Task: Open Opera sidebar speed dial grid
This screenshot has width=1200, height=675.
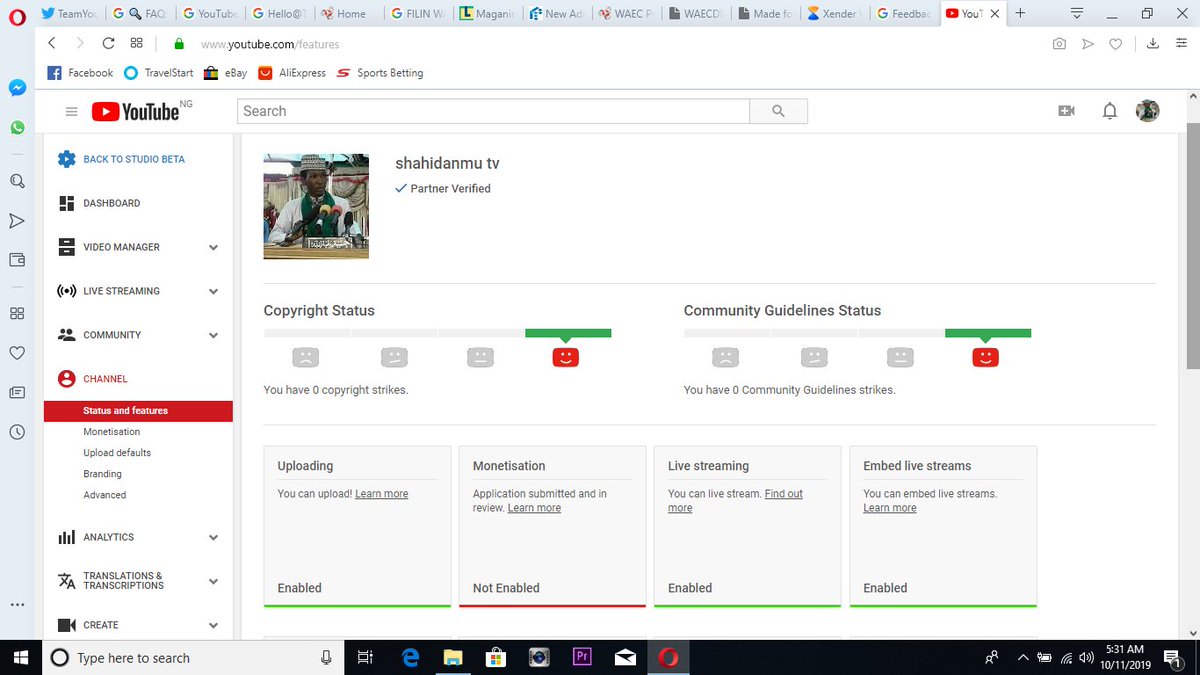Action: tap(17, 313)
